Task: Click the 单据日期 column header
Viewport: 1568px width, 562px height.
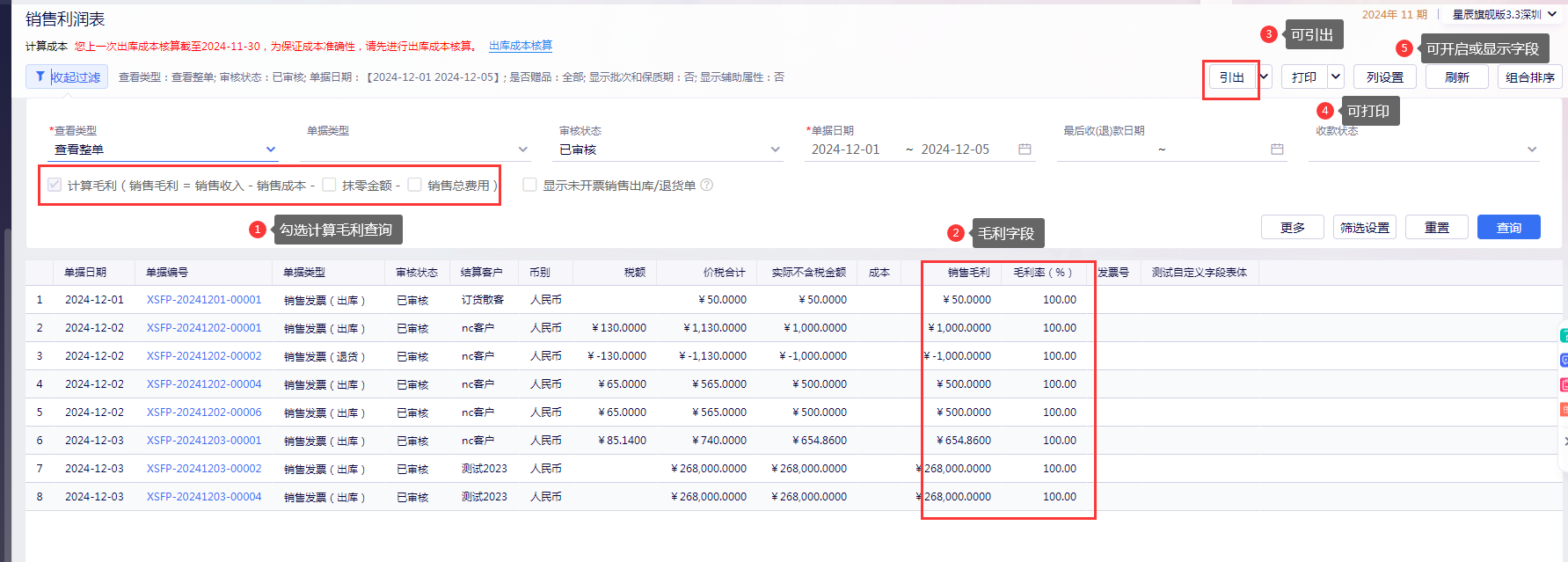Action: (x=94, y=273)
